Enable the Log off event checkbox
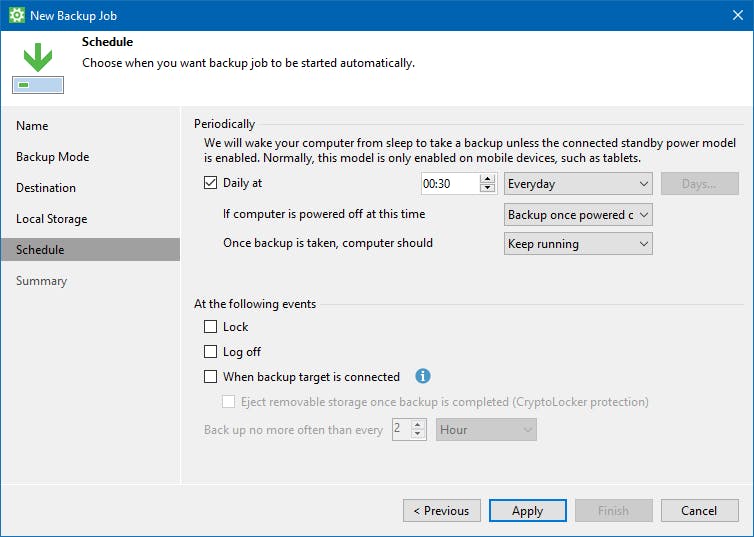The height and width of the screenshot is (537, 754). coord(210,352)
